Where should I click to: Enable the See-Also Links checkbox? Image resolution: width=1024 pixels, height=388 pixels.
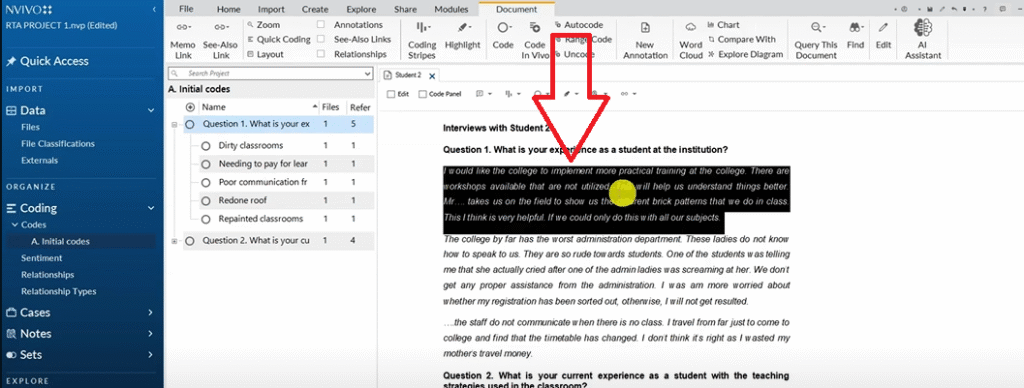[x=321, y=39]
